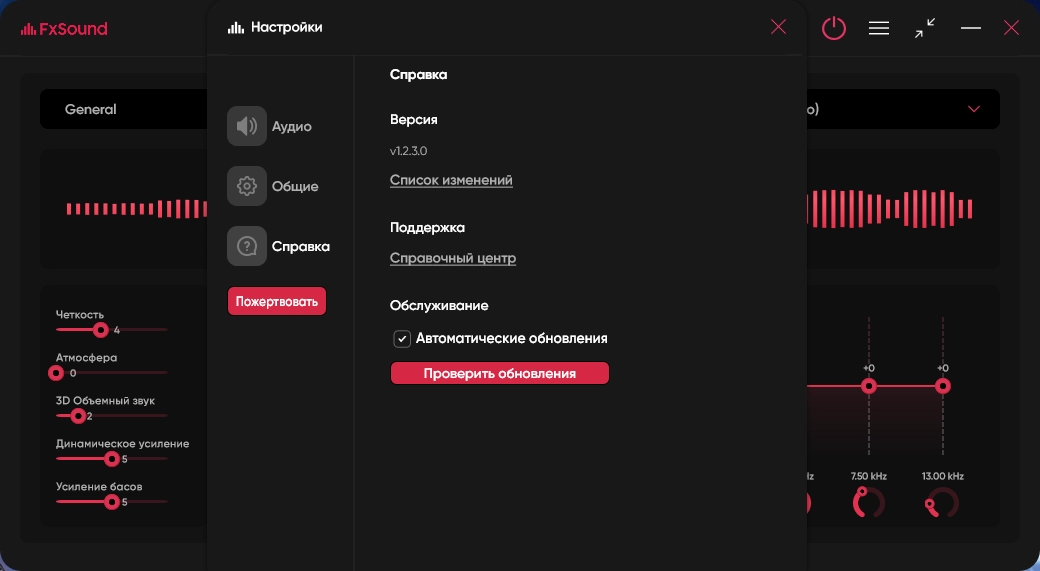Expand the output device dropdown chevron

pos(974,109)
